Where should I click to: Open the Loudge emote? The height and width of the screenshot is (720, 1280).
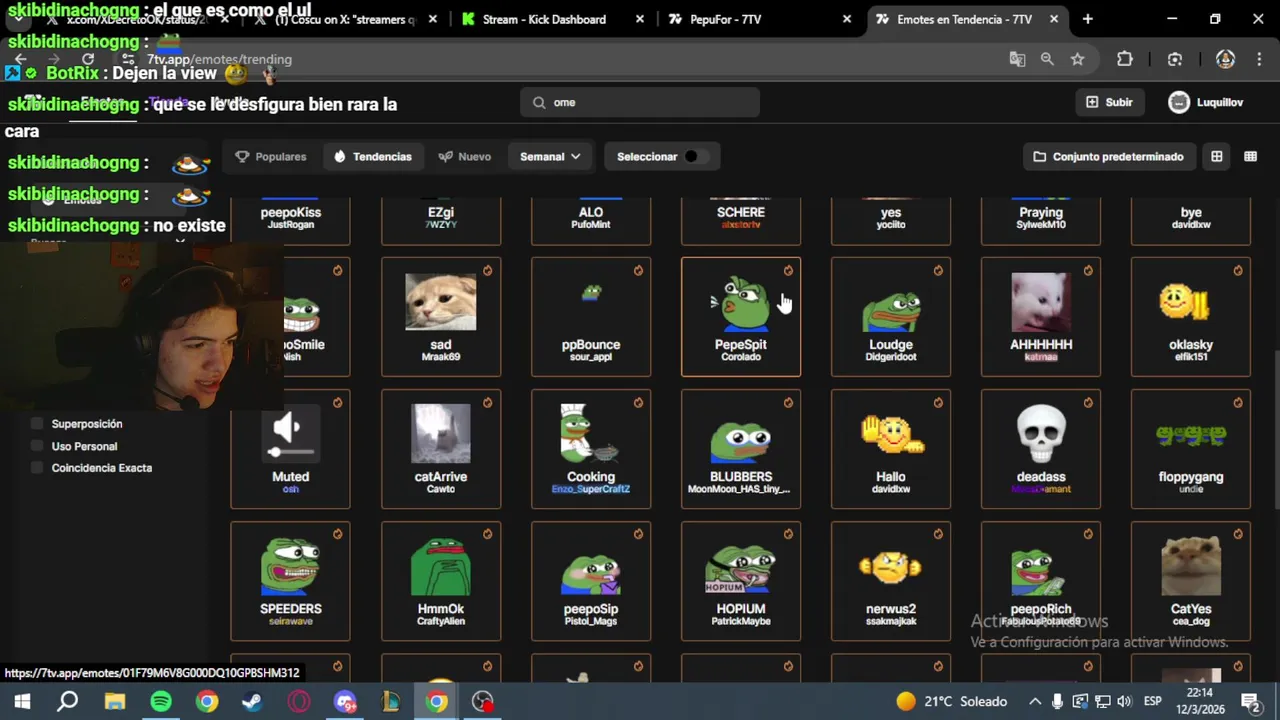pos(891,317)
